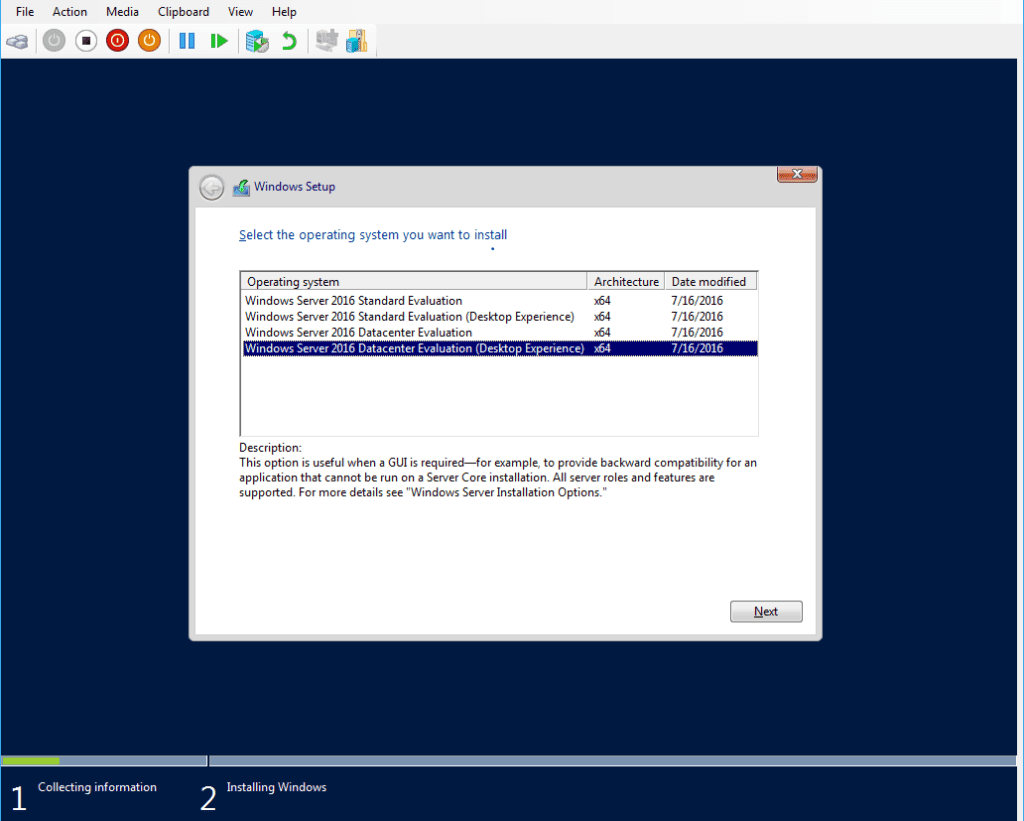The image size is (1024, 821).
Task: Click the date in the Standard Evaluation (Desktop Experience) row
Action: tap(697, 317)
